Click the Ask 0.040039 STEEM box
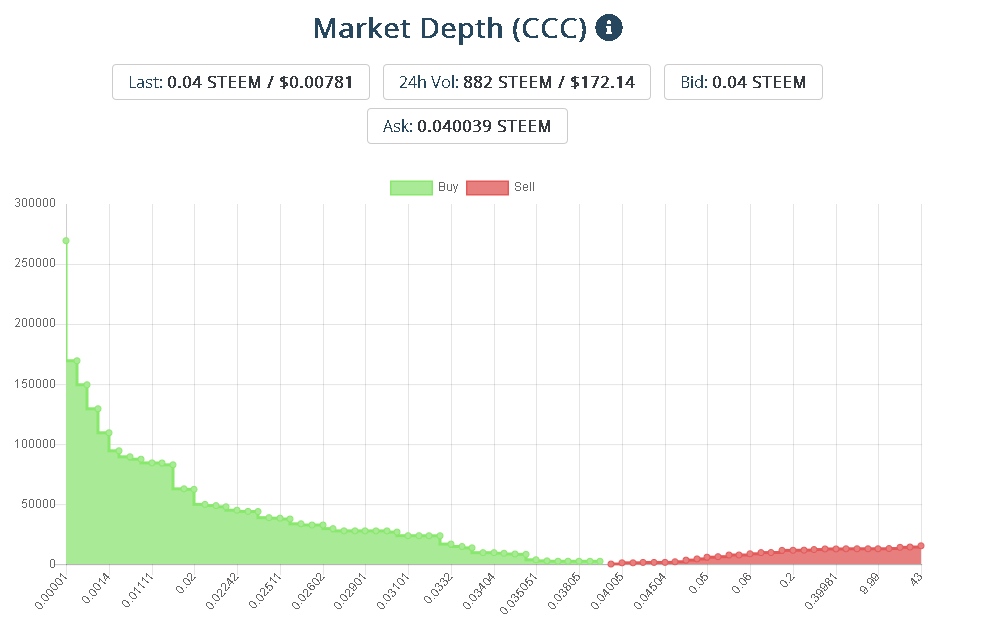 (x=467, y=126)
